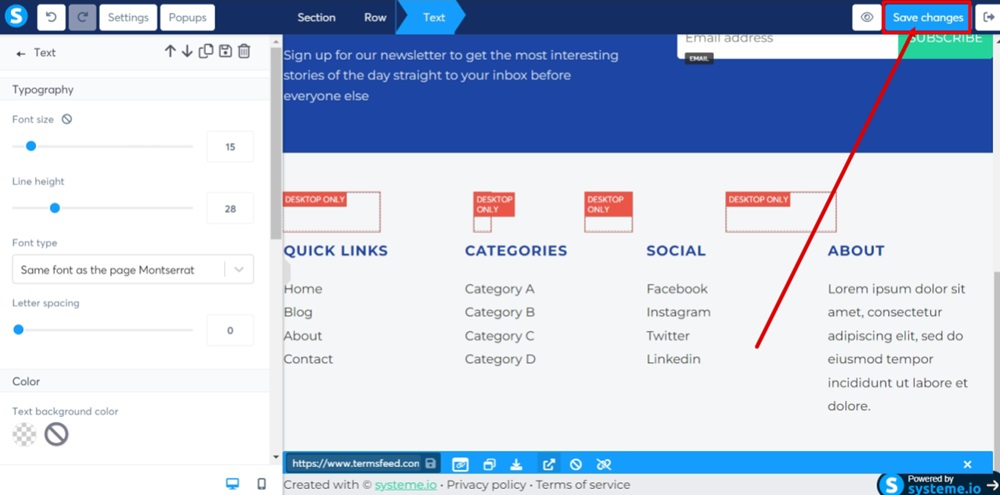Click the Subscribe button on the page
The image size is (1000, 495).
point(945,45)
